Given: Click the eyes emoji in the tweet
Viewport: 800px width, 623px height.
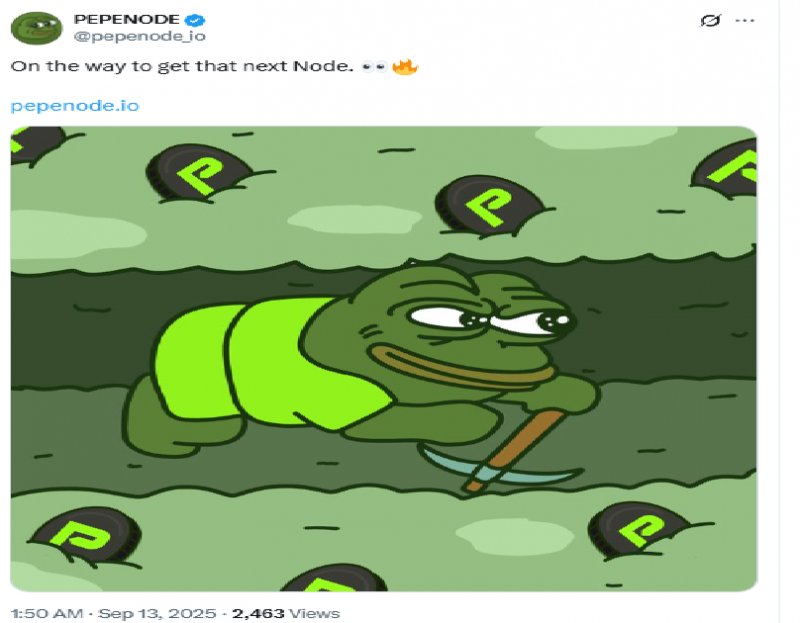Looking at the screenshot, I should click(374, 68).
